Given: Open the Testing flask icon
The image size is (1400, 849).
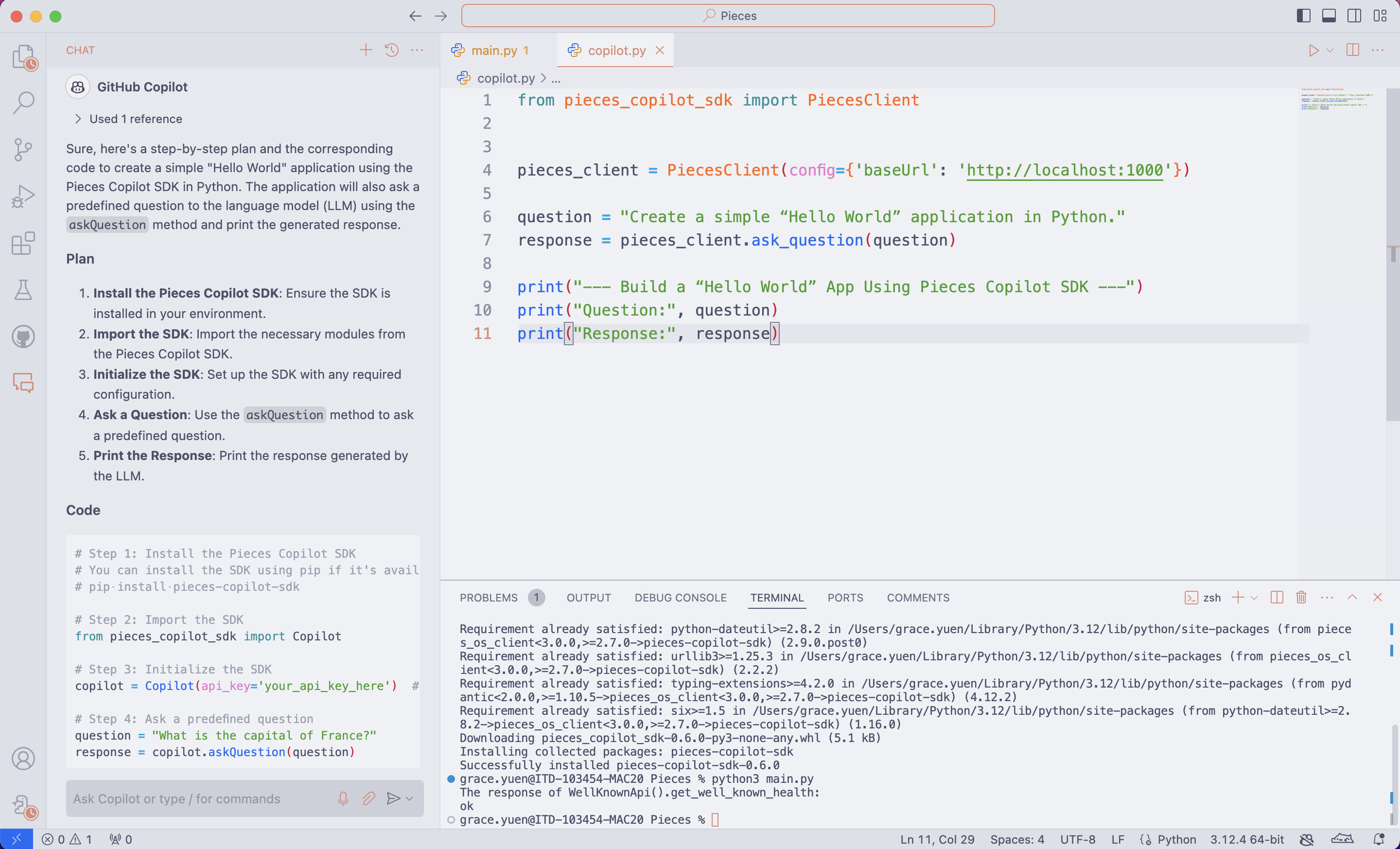Looking at the screenshot, I should click(x=23, y=290).
